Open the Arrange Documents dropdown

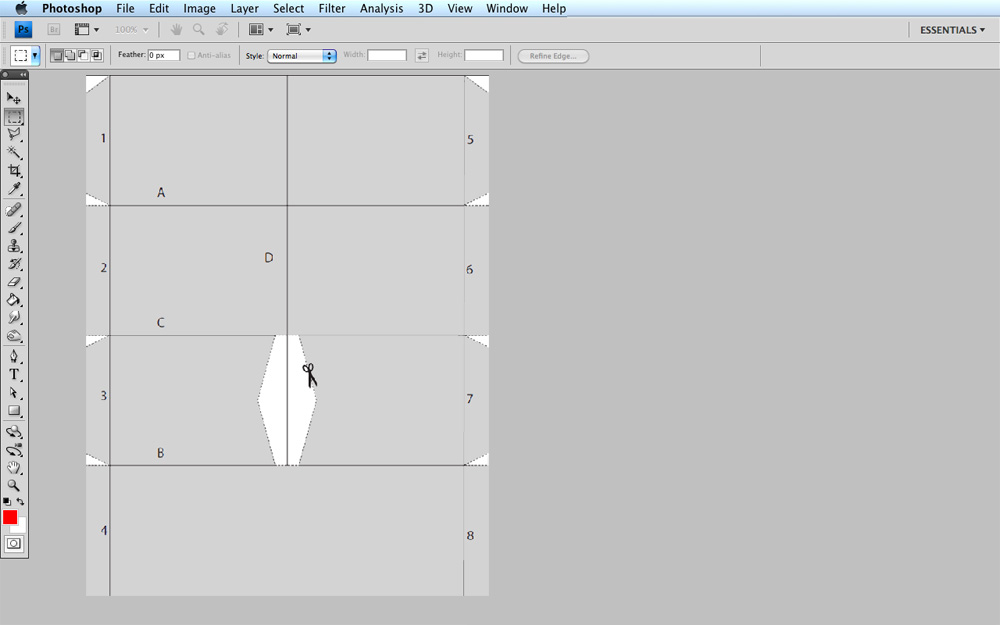(x=261, y=29)
